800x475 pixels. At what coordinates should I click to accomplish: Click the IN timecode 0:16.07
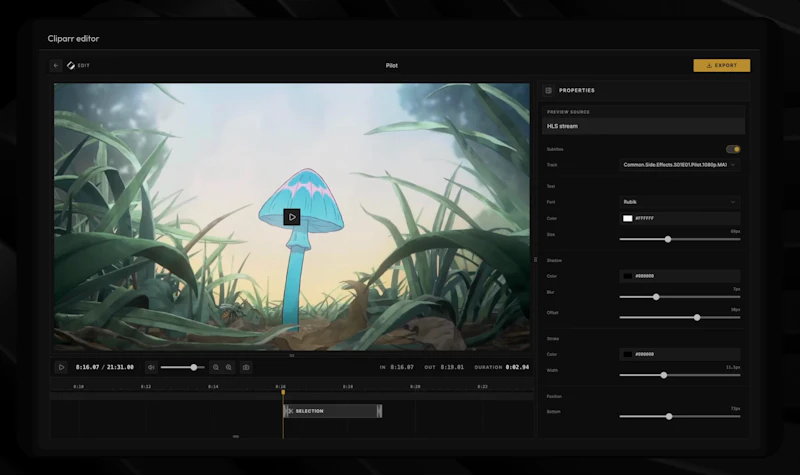(x=402, y=367)
